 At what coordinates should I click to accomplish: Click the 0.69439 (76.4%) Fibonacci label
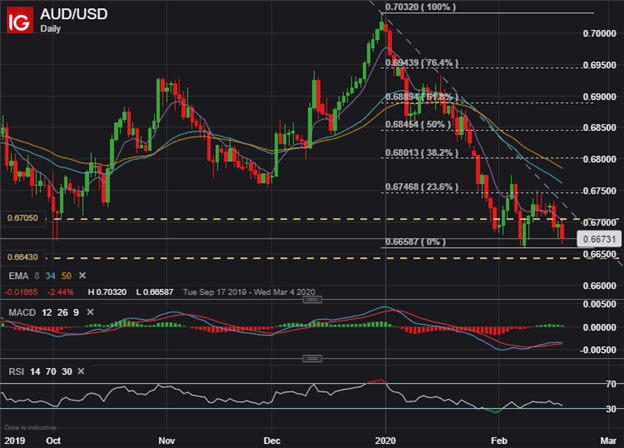click(x=422, y=62)
